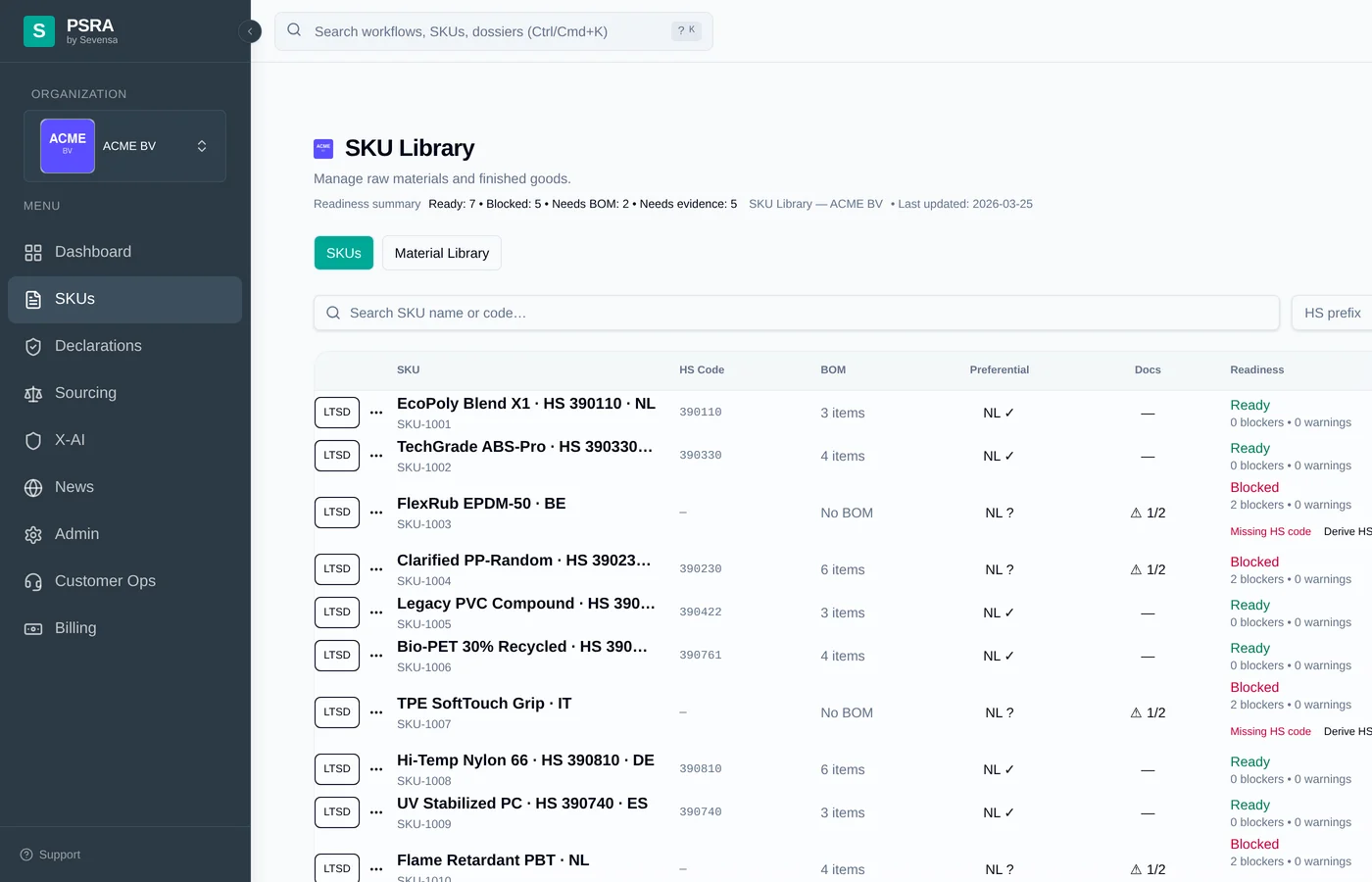Image resolution: width=1372 pixels, height=882 pixels.
Task: Open Declarations via its sidebar icon
Action: pos(32,346)
